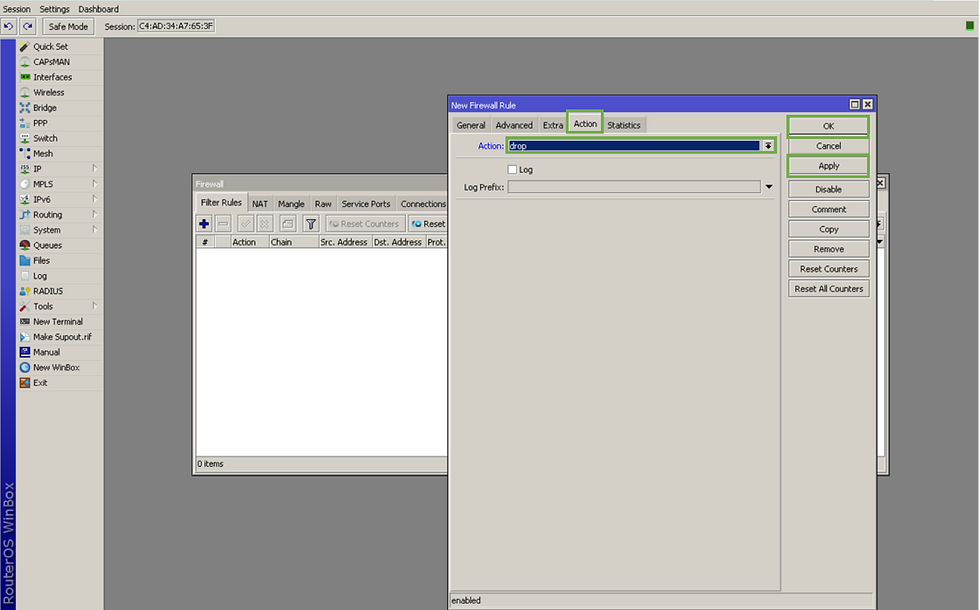Open the Wireless section

tap(49, 92)
